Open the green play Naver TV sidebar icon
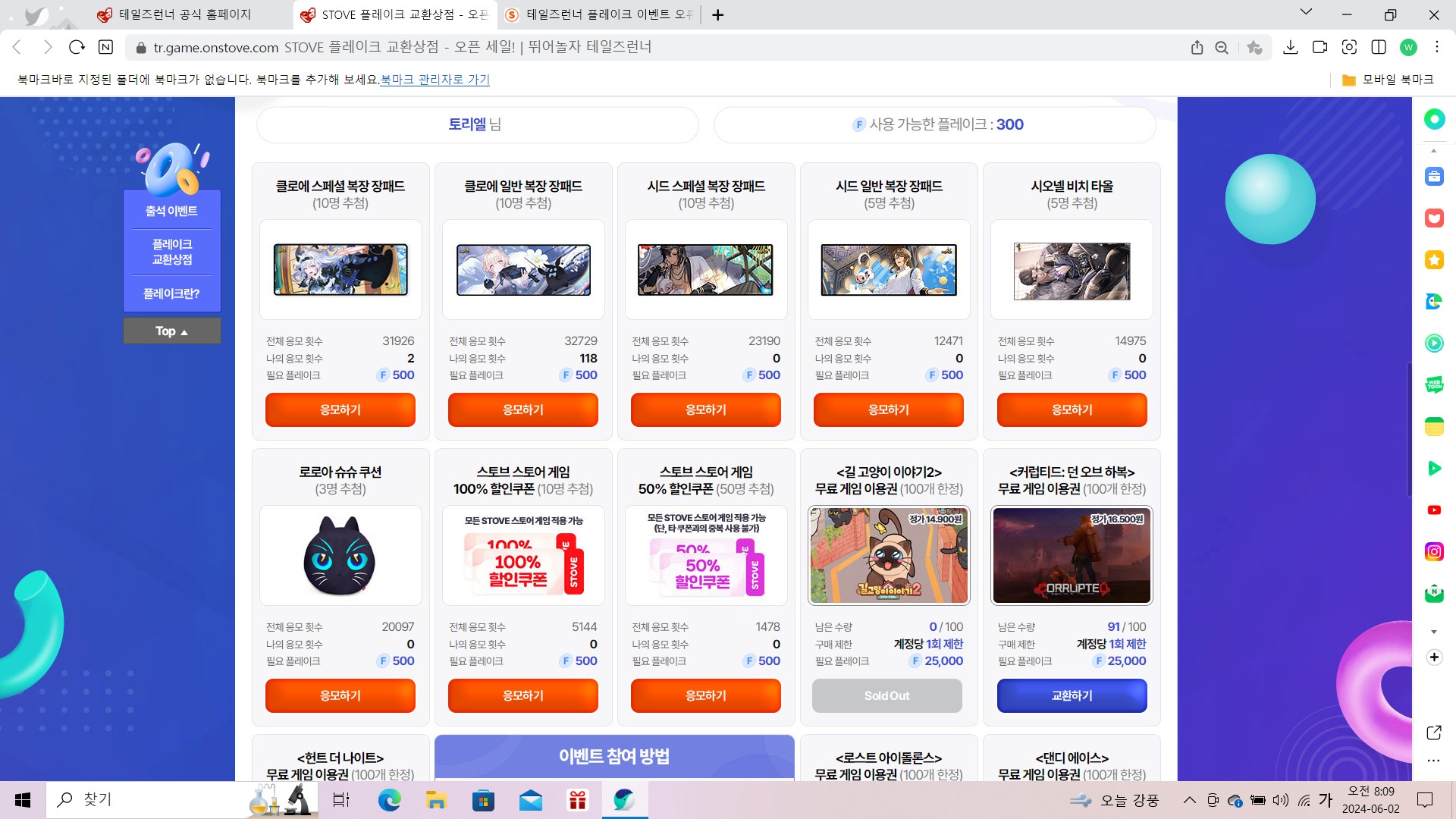 click(x=1434, y=468)
